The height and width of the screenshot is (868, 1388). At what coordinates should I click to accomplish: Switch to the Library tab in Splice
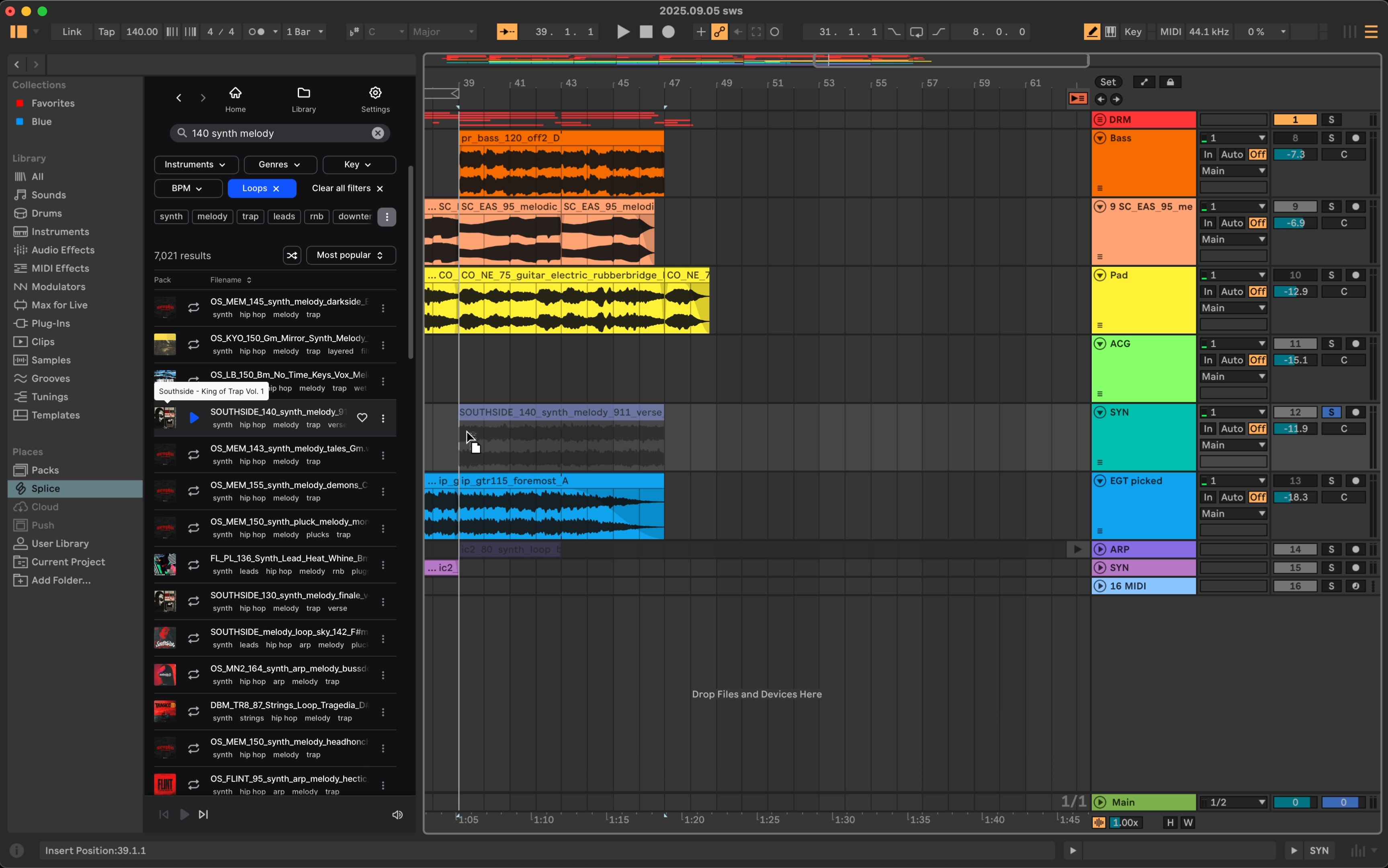click(304, 98)
